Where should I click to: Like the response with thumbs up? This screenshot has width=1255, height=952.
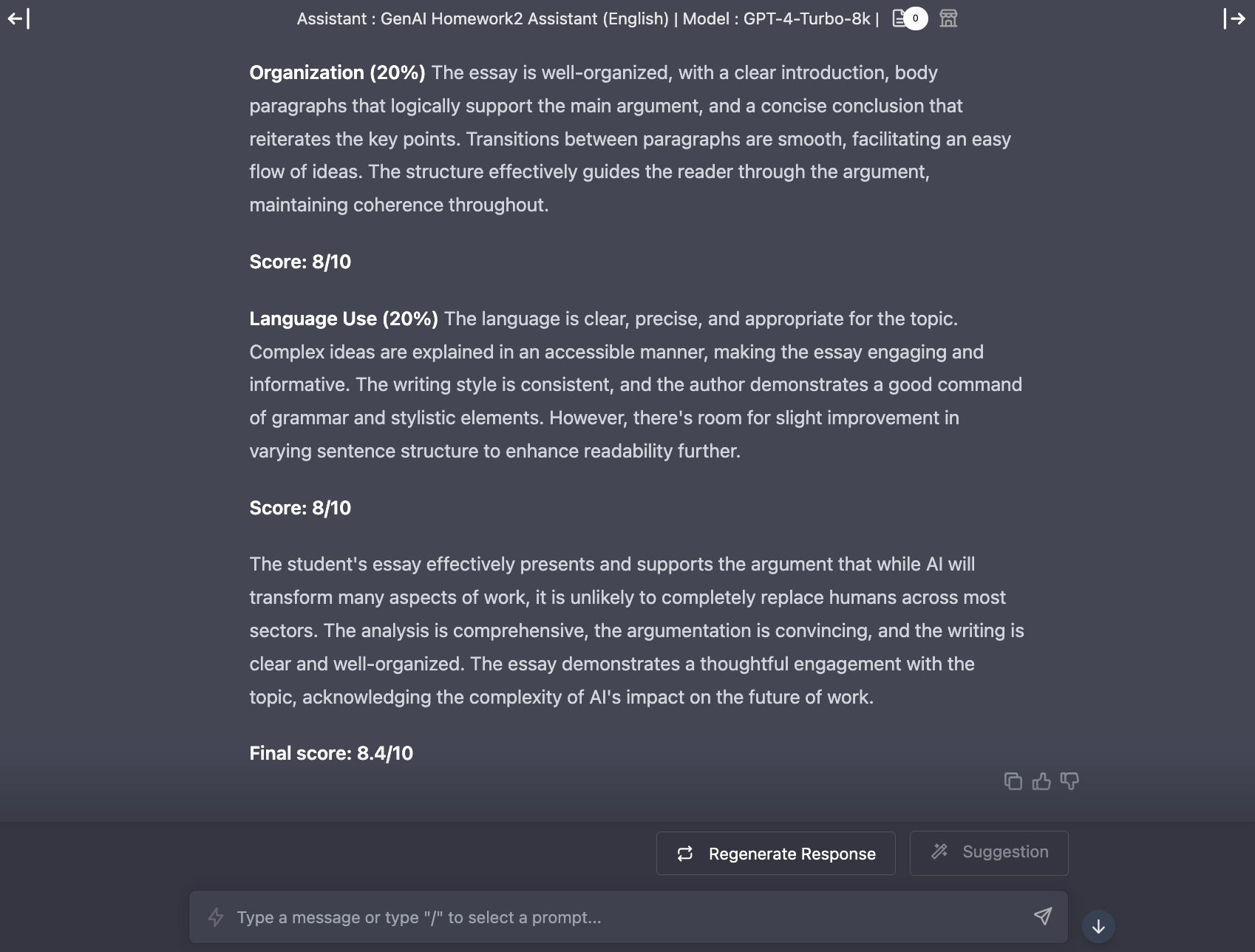1041,781
